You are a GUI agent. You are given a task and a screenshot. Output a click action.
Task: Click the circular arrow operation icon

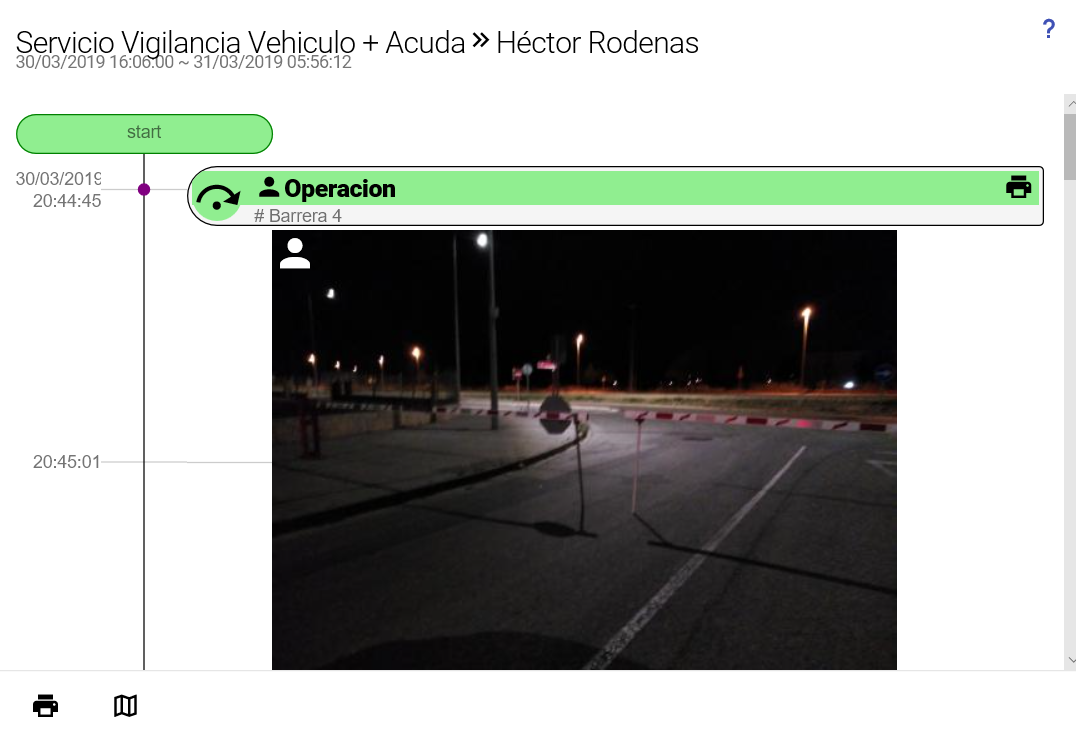tap(218, 197)
